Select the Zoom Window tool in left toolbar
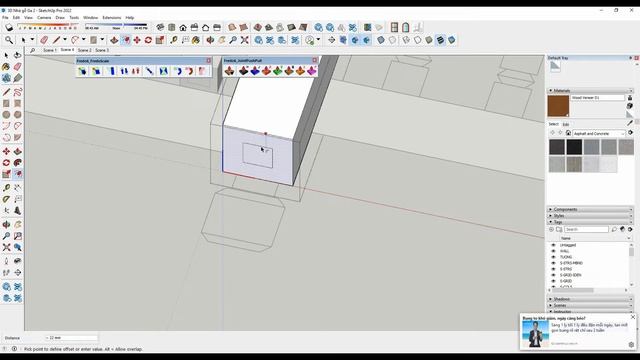 pos(18,236)
